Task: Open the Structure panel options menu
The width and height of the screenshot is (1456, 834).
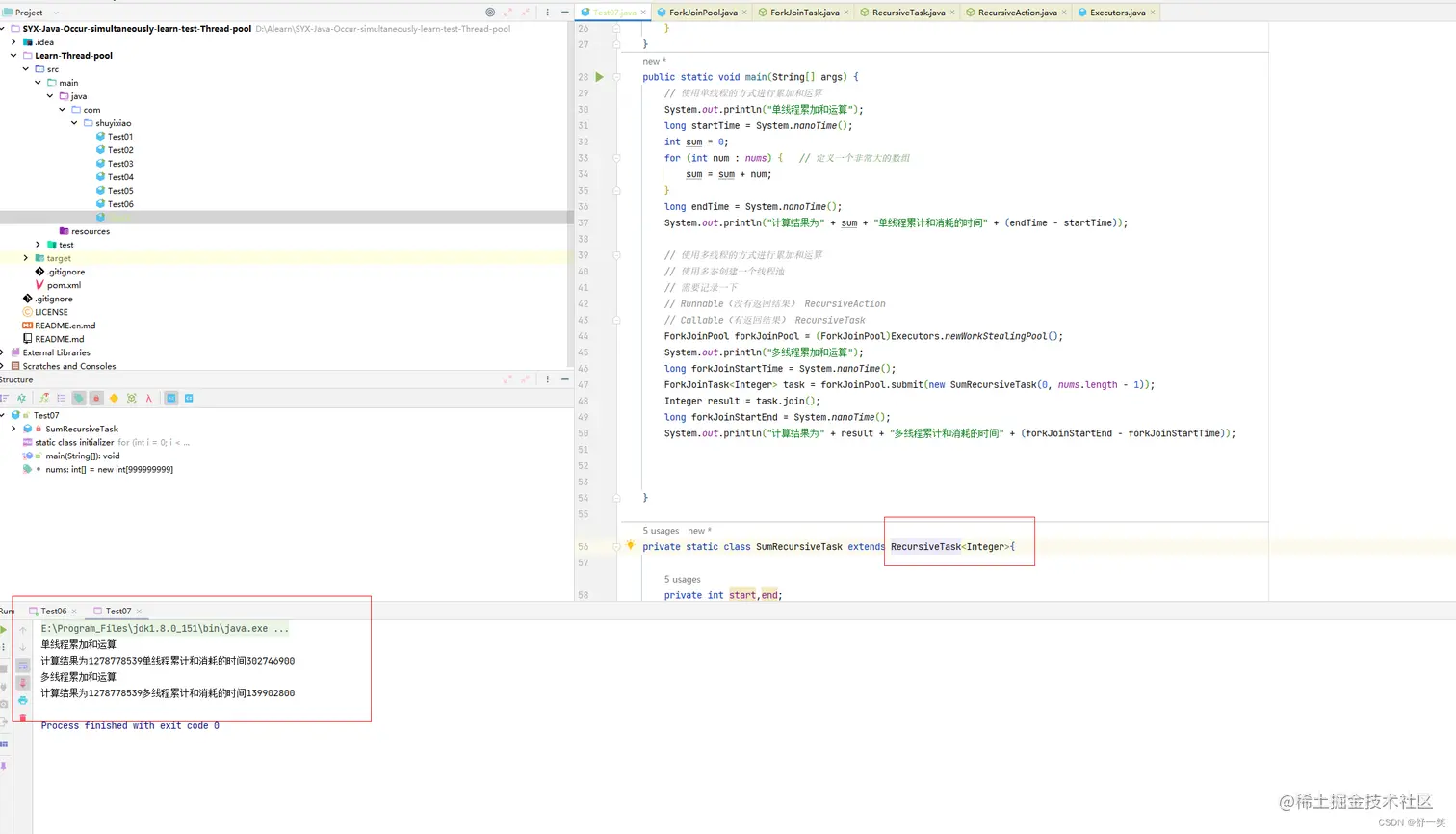Action: point(547,379)
